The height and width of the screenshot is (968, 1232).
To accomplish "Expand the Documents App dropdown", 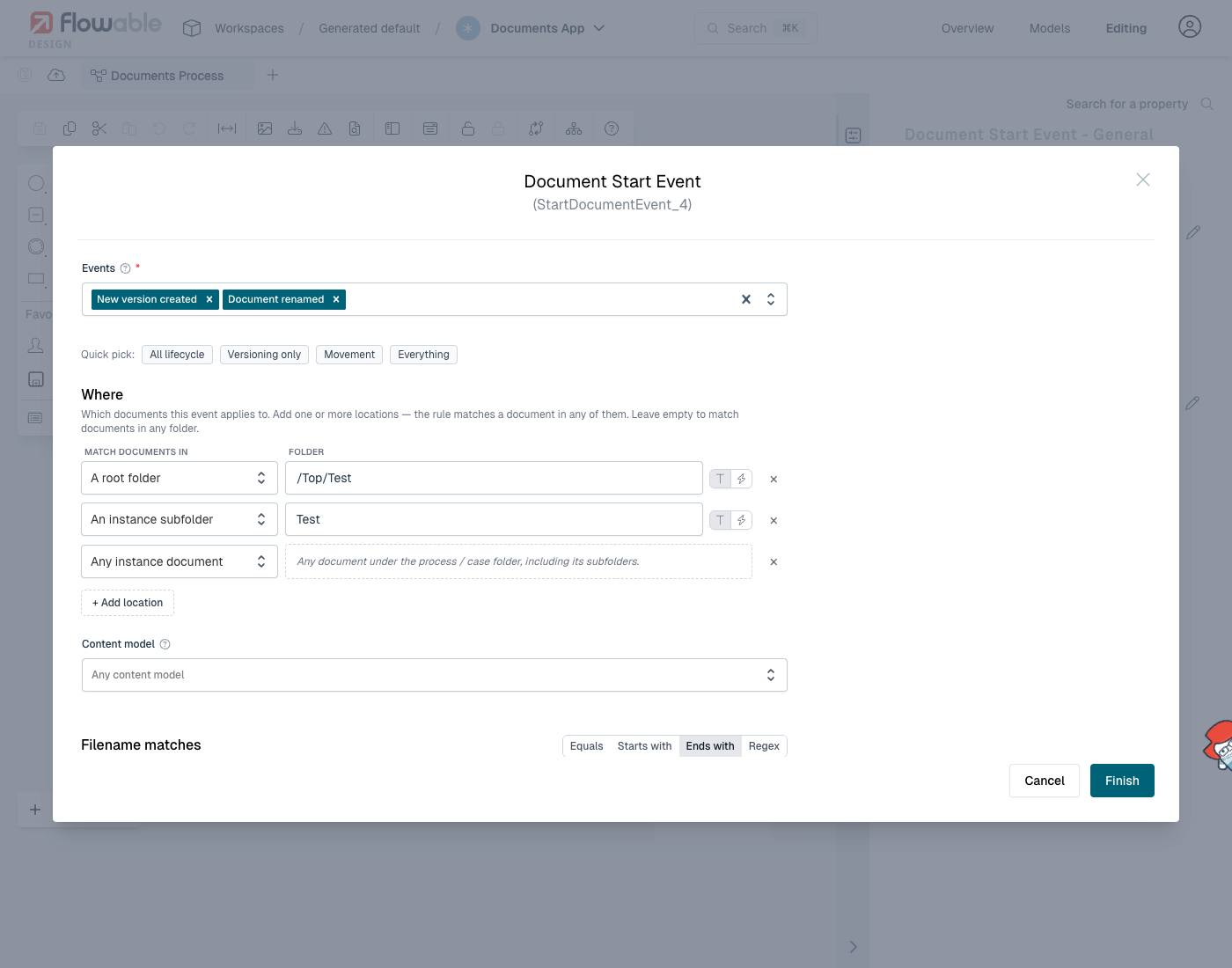I will [x=599, y=28].
